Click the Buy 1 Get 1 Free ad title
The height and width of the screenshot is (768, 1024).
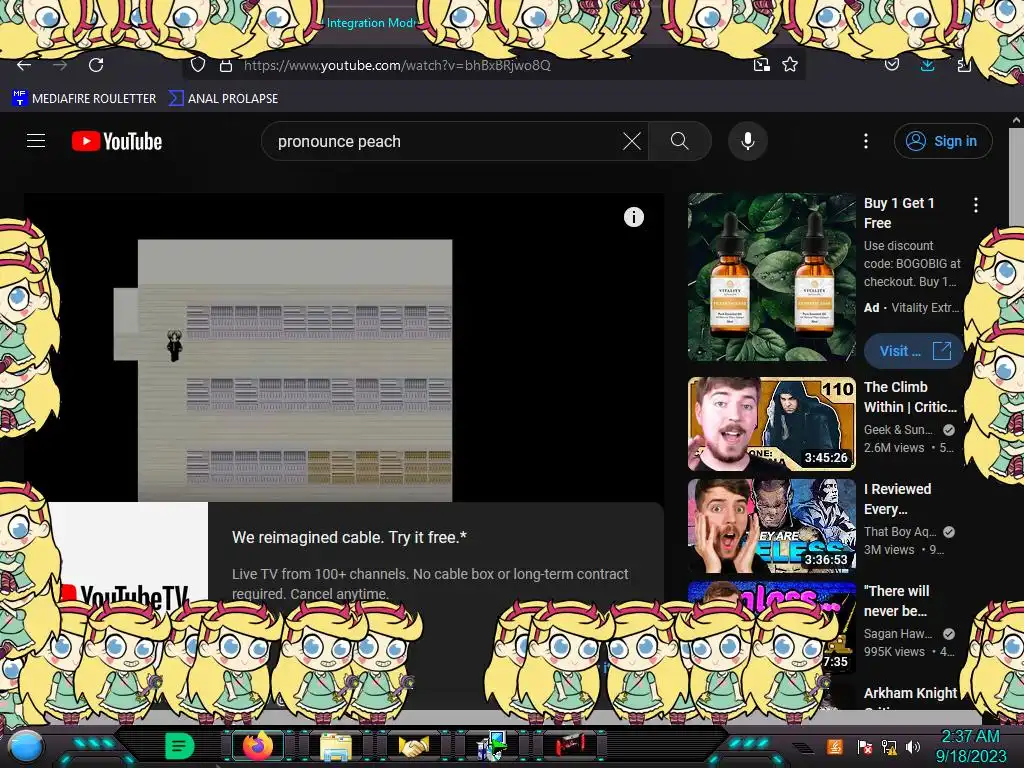click(899, 213)
